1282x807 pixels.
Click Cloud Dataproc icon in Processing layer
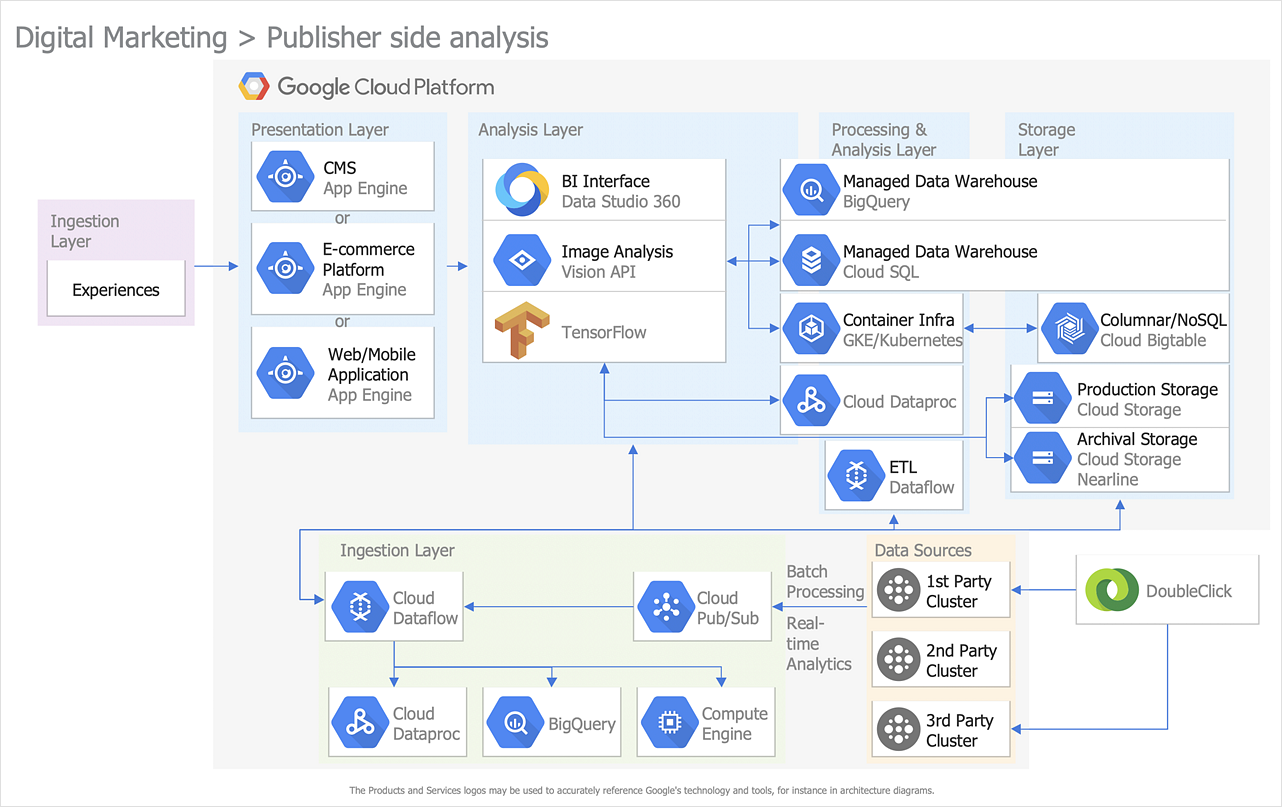click(x=811, y=400)
